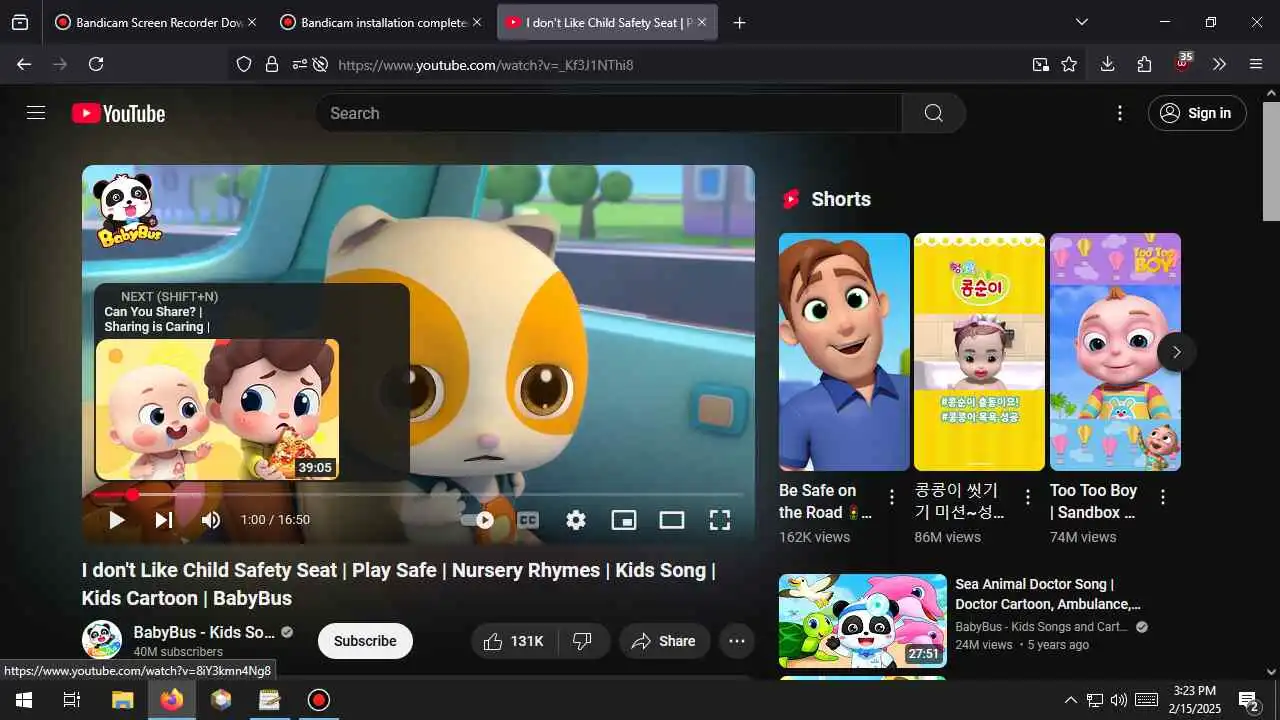Open the Too Too Boy Sandbox short
Viewport: 1280px width, 720px height.
coord(1115,352)
